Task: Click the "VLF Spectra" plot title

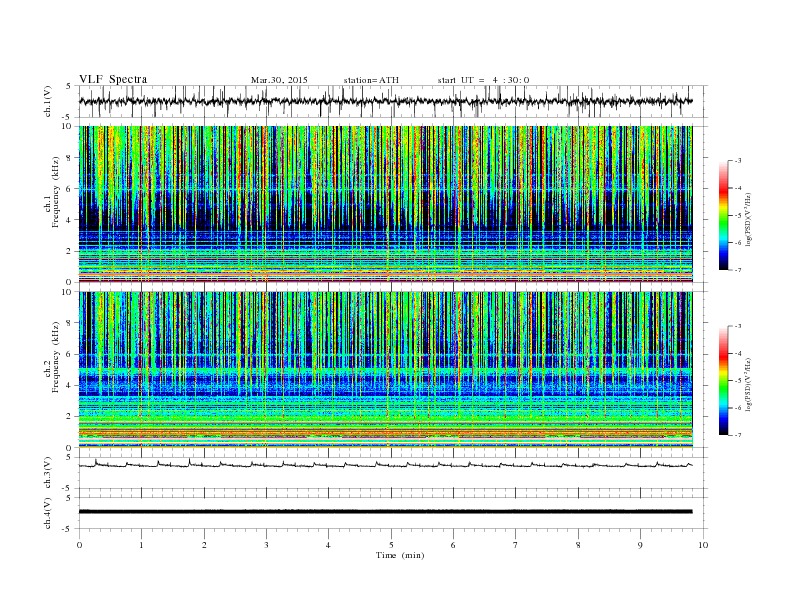Action: pos(113,79)
